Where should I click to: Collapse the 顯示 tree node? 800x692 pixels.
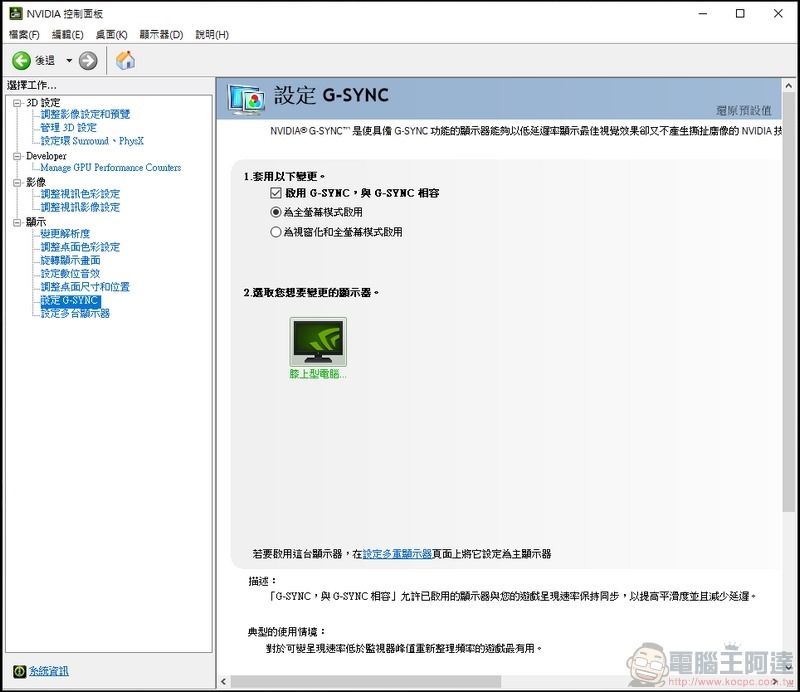pyautogui.click(x=17, y=222)
